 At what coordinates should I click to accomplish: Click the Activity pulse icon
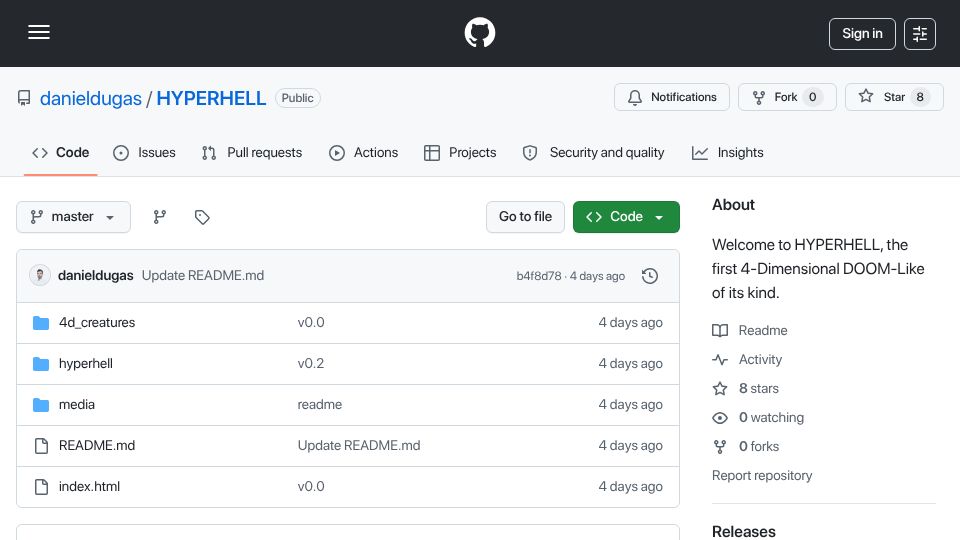(720, 359)
